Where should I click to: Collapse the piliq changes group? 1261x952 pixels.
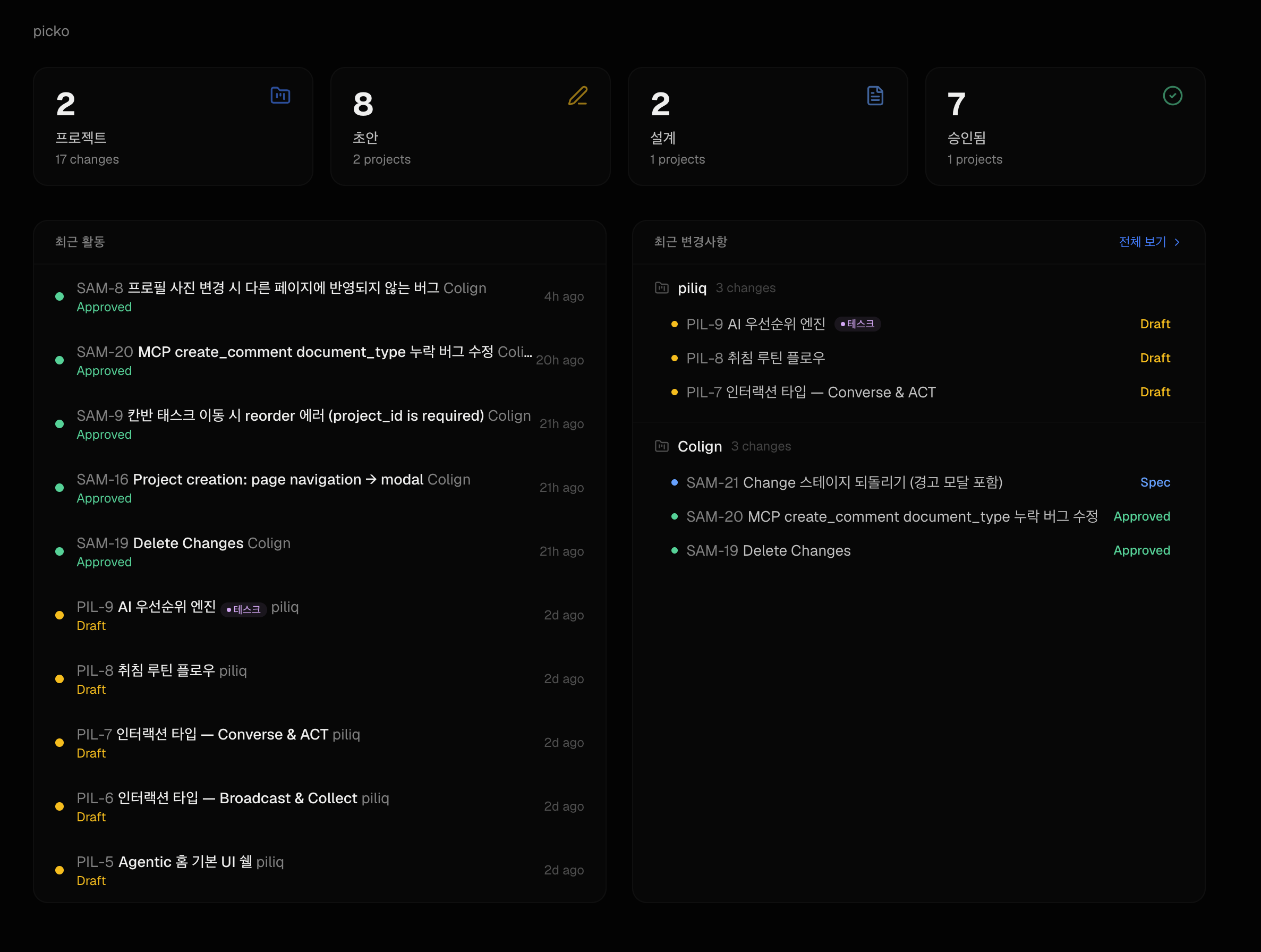(692, 288)
